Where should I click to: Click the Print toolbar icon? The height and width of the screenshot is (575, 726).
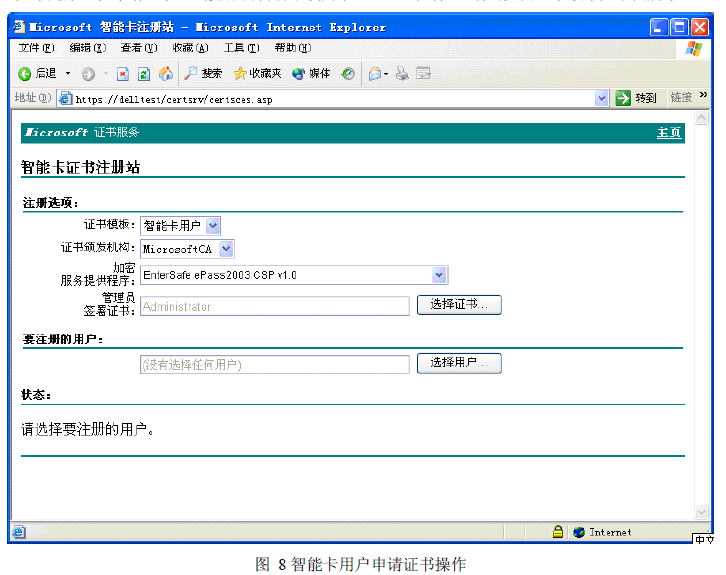(x=402, y=73)
